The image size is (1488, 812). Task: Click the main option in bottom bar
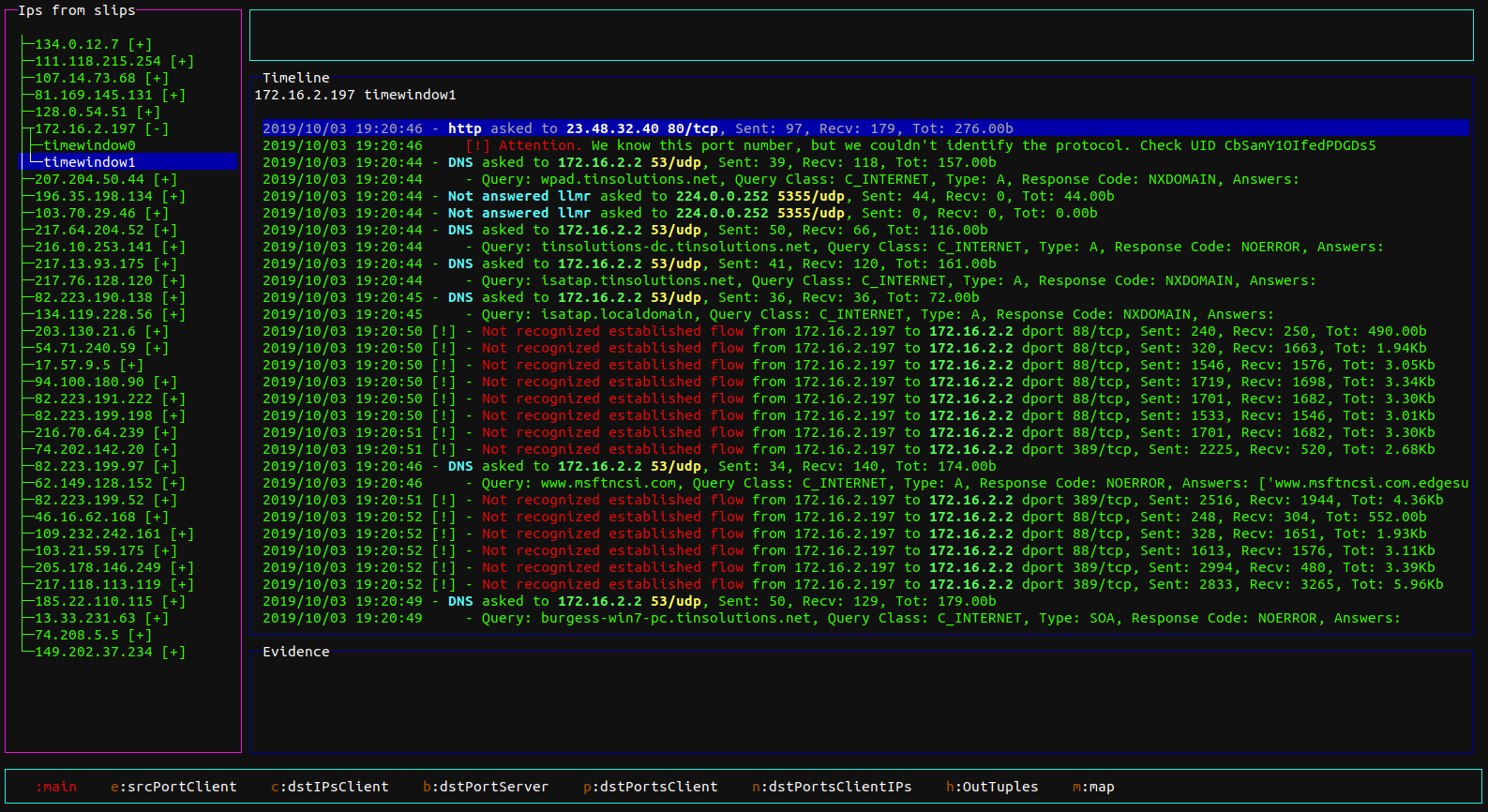click(56, 787)
